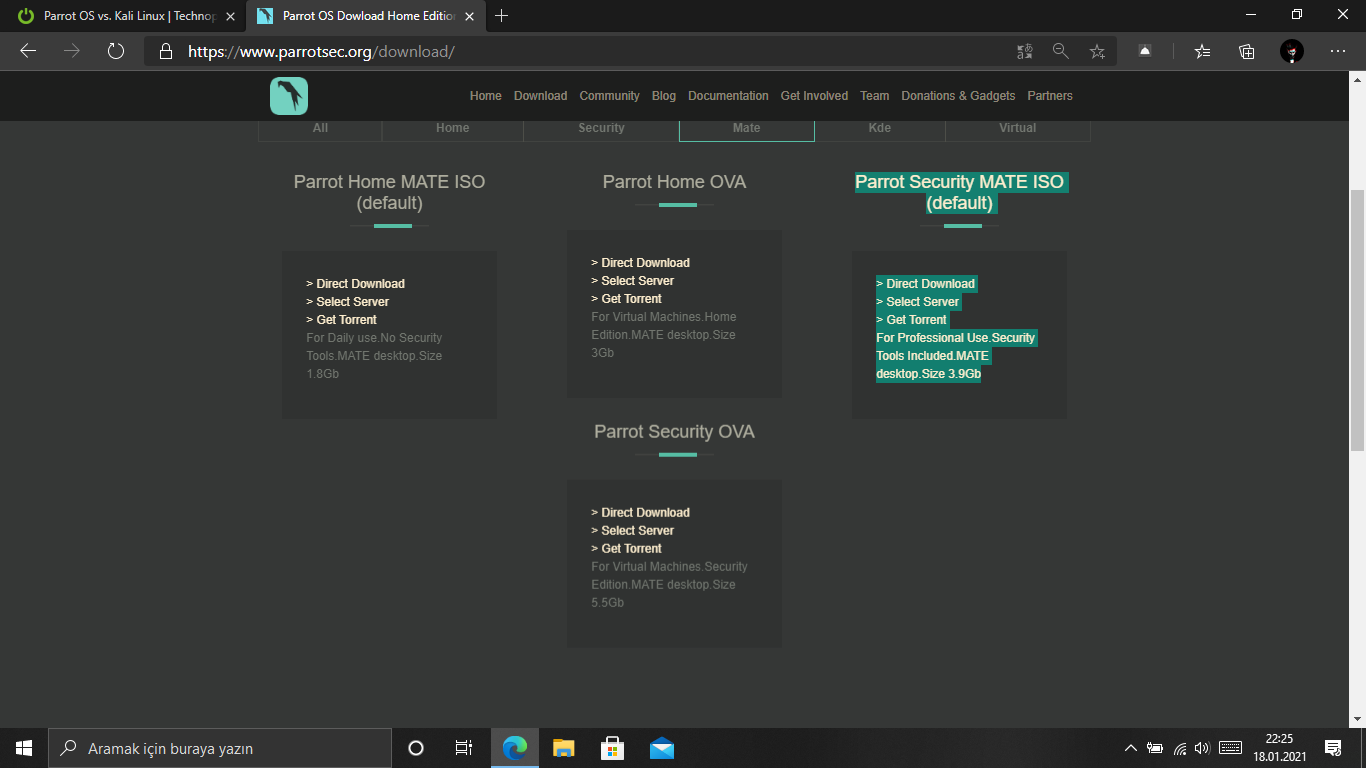
Task: Click the touch keyboard tray icon
Action: 1231,748
